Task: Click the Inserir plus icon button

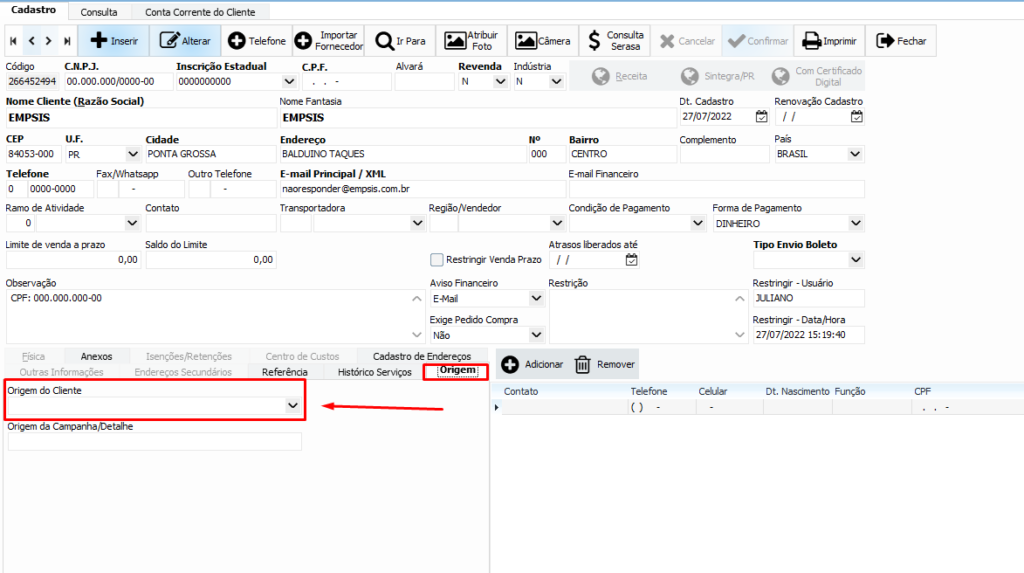Action: (99, 41)
